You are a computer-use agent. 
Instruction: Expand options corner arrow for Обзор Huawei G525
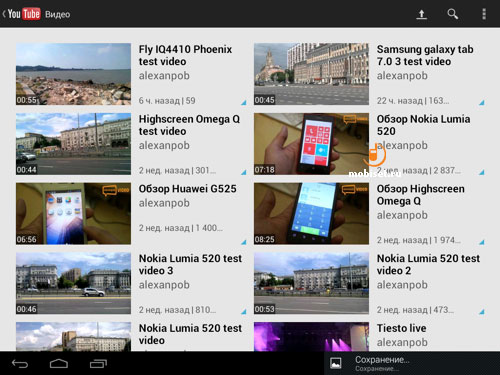(x=243, y=242)
